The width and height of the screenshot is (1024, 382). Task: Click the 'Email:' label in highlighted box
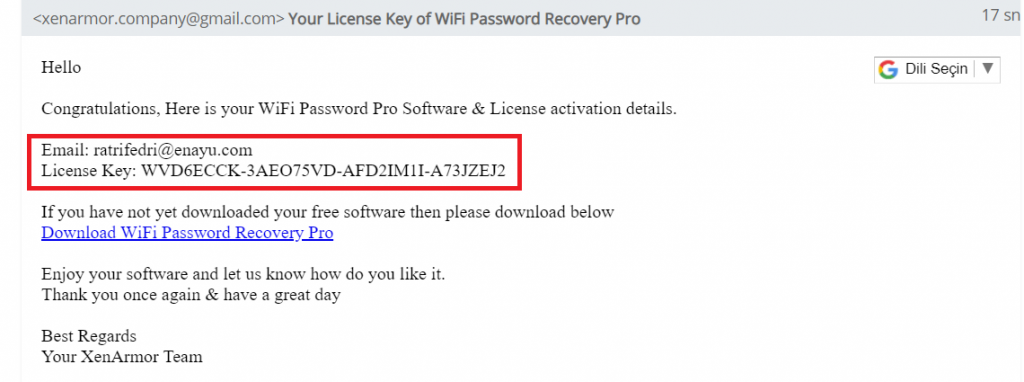point(65,150)
